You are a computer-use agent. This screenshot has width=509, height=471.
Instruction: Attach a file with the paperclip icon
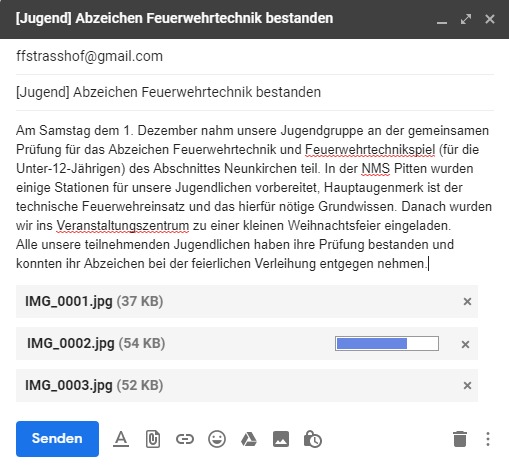click(x=153, y=439)
